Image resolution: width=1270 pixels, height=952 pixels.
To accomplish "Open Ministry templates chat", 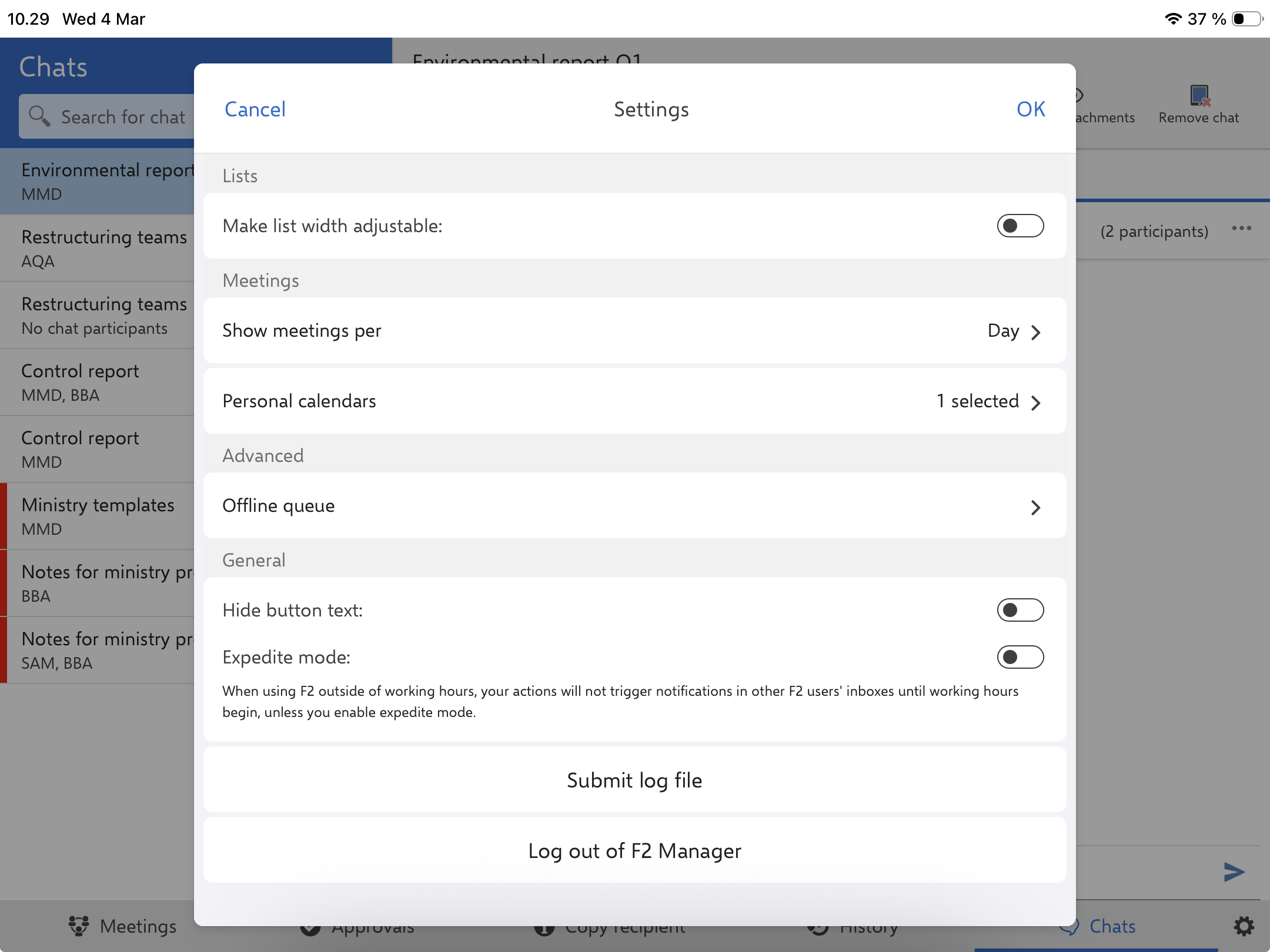I will pos(97,516).
